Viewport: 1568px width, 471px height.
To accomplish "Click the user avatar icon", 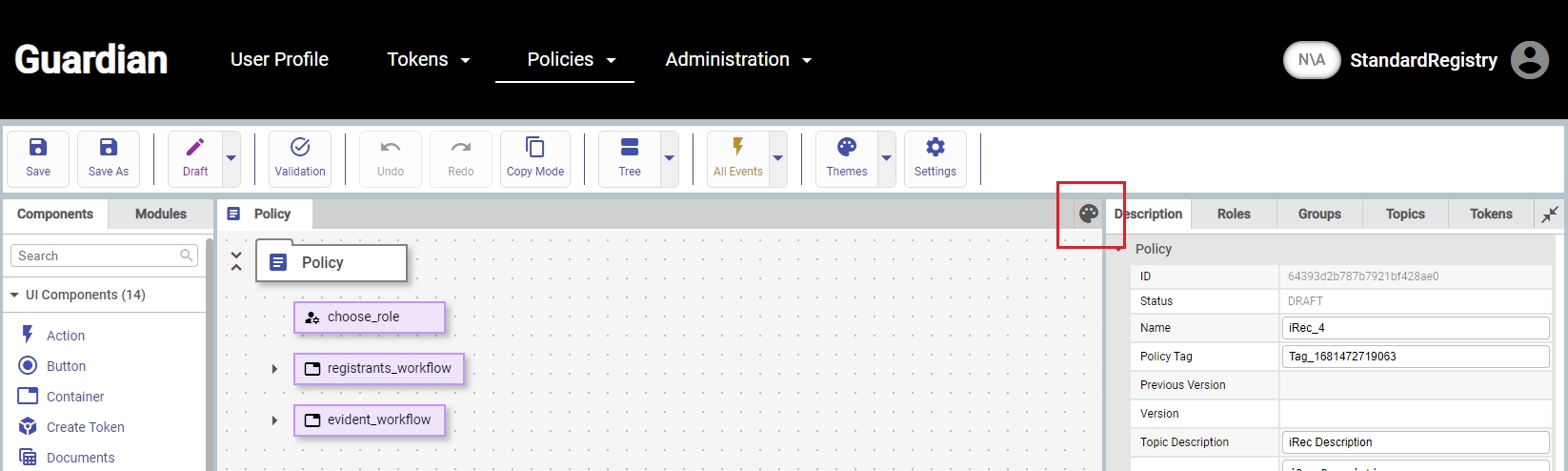I will click(1530, 60).
